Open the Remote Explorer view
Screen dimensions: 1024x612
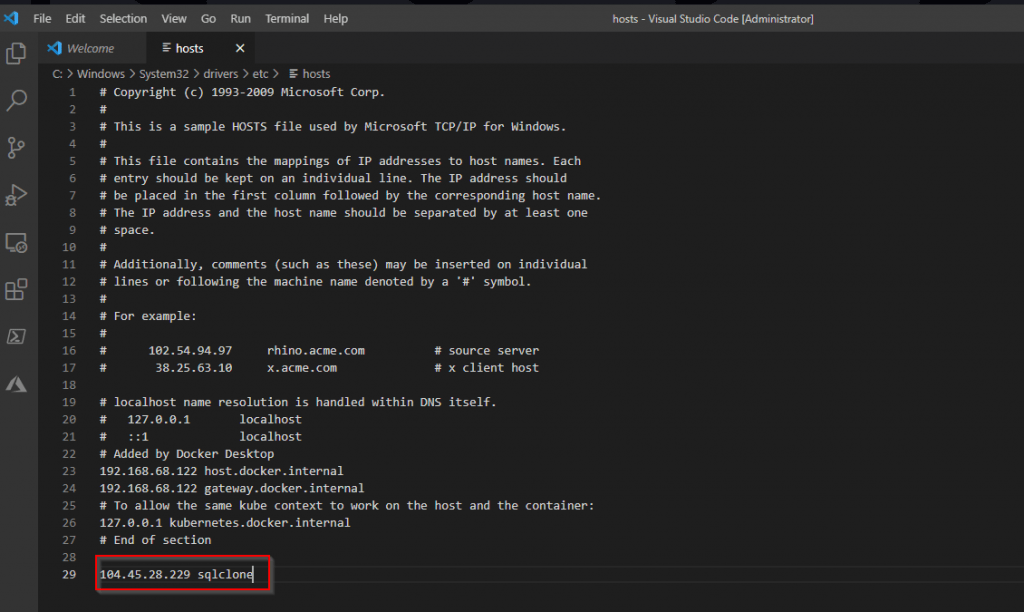pyautogui.click(x=16, y=242)
